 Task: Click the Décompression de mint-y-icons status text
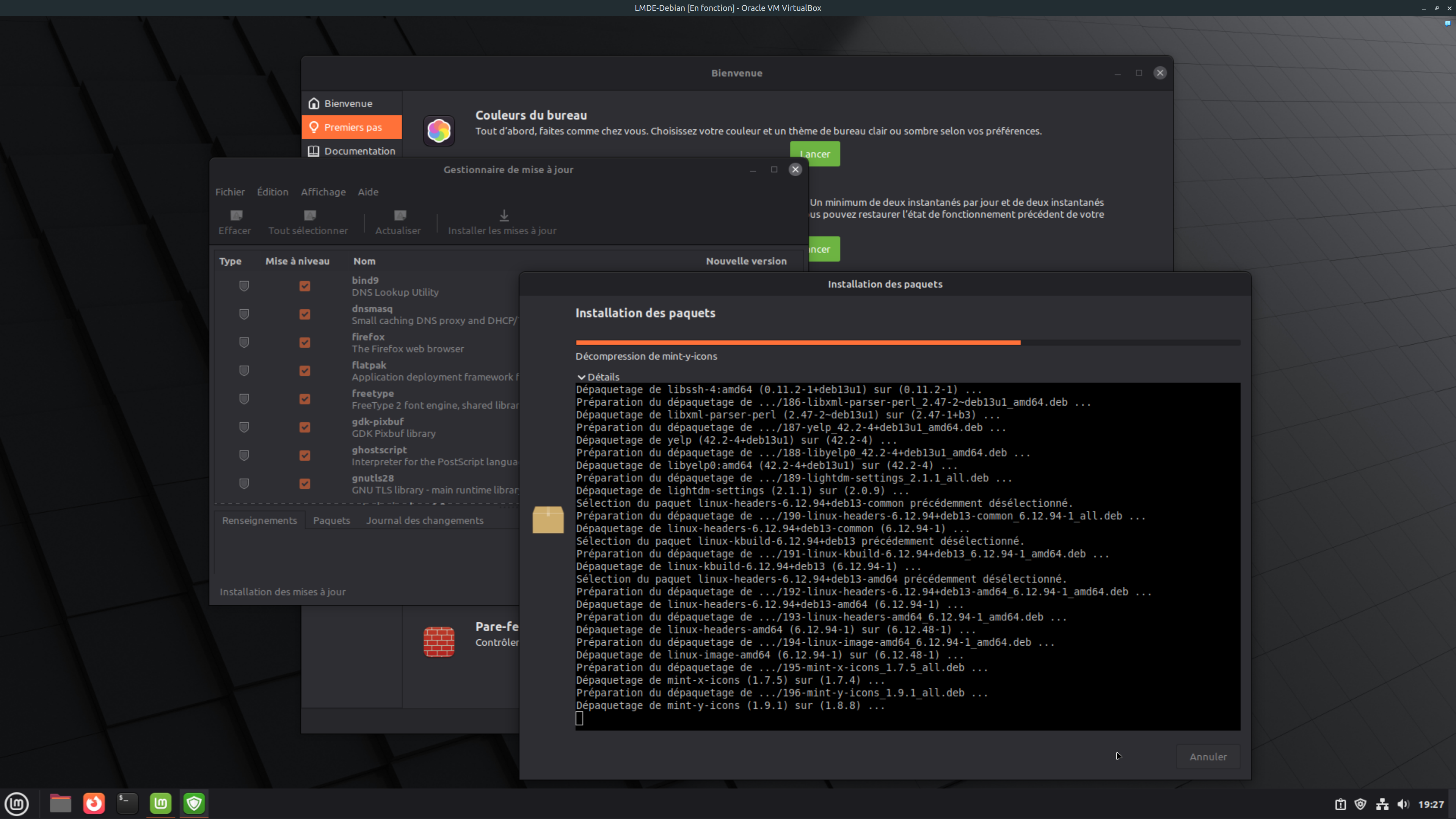[x=646, y=356]
